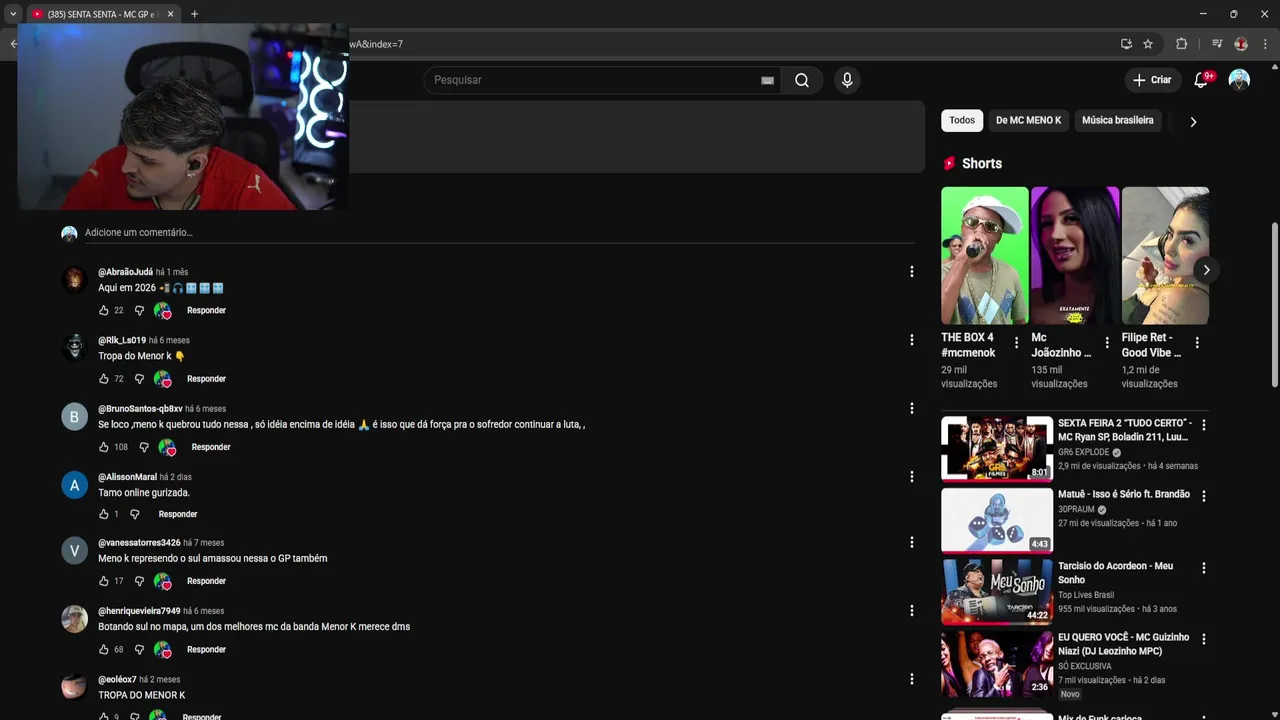Open Tarcísio do Acordeon Meu Sonho video
Screen dimensions: 1280x720
[x=997, y=591]
